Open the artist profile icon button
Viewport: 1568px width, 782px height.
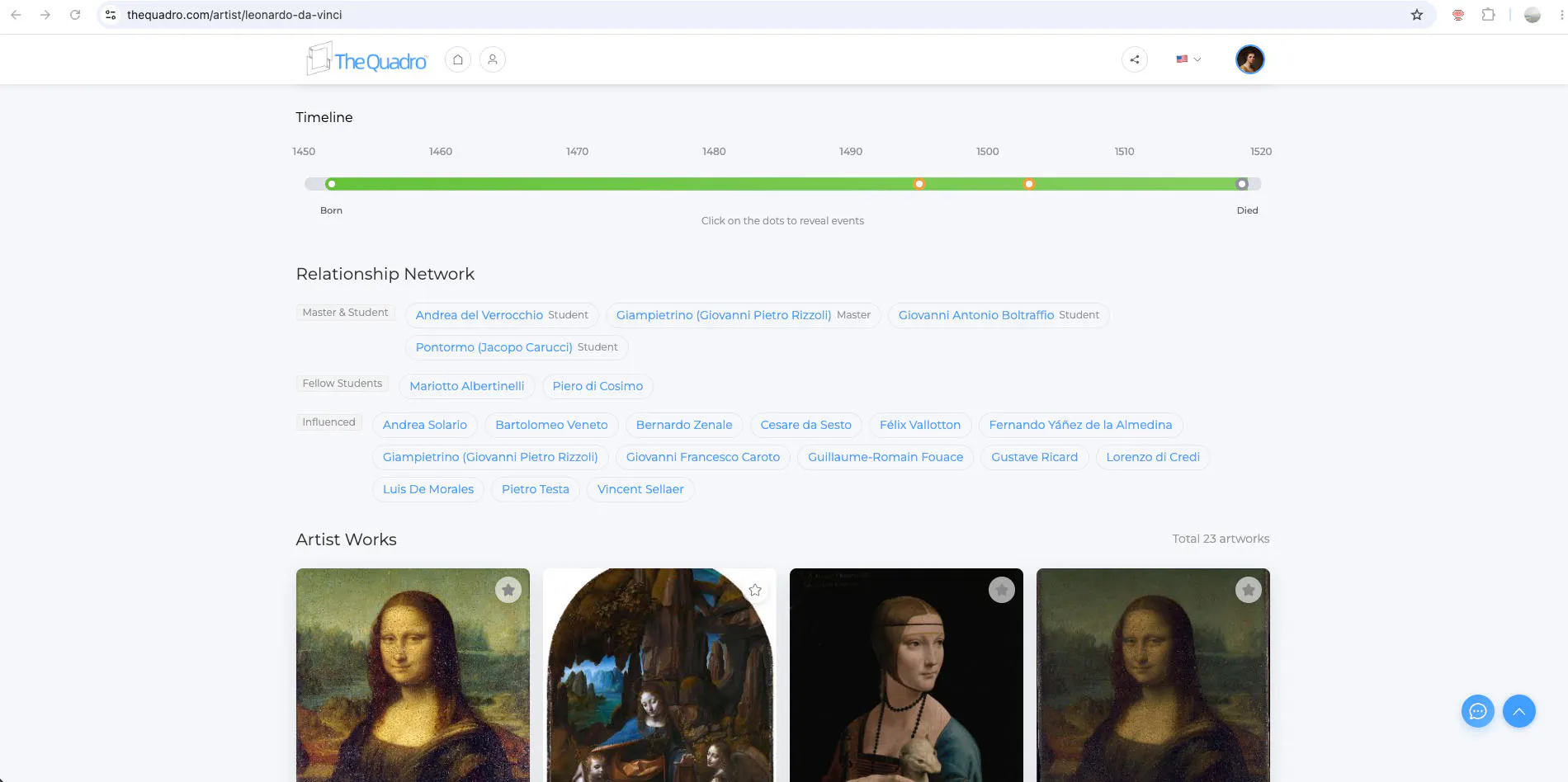tap(493, 59)
